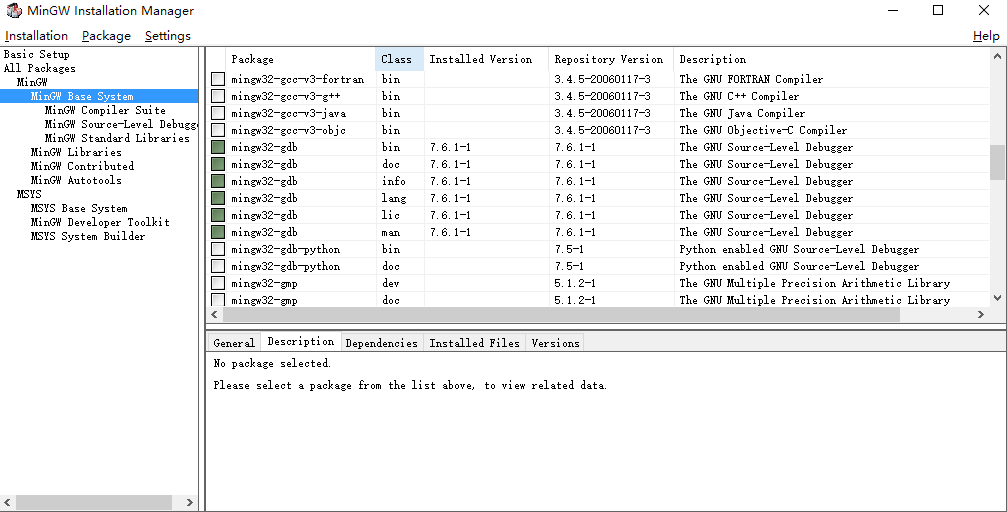This screenshot has height=512, width=1007.
Task: Select MinGW Libraries tree item
Action: tap(76, 152)
